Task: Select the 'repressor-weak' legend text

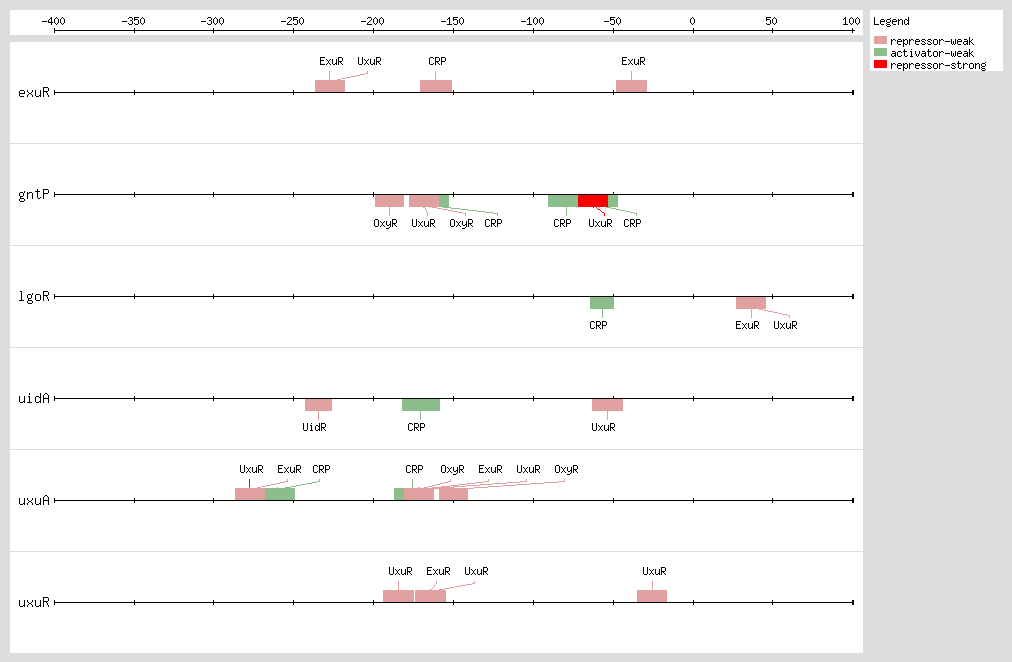Action: 931,41
